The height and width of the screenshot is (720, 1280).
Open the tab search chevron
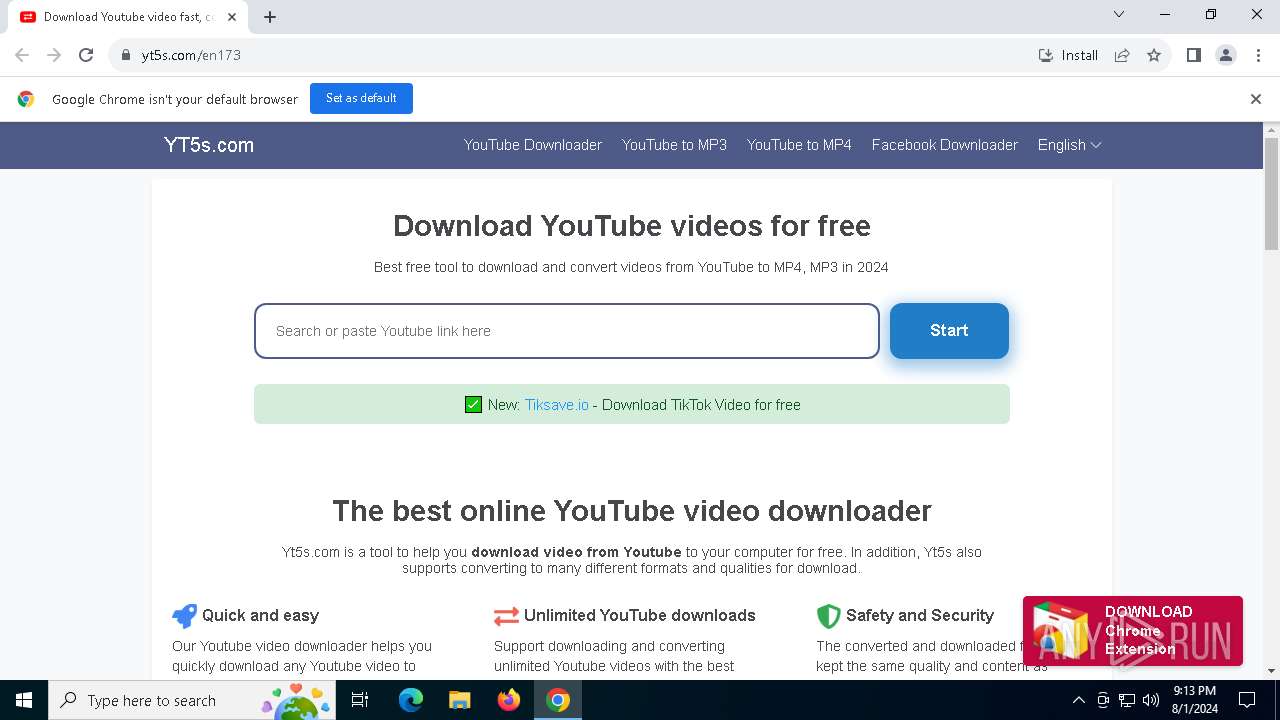pyautogui.click(x=1119, y=15)
